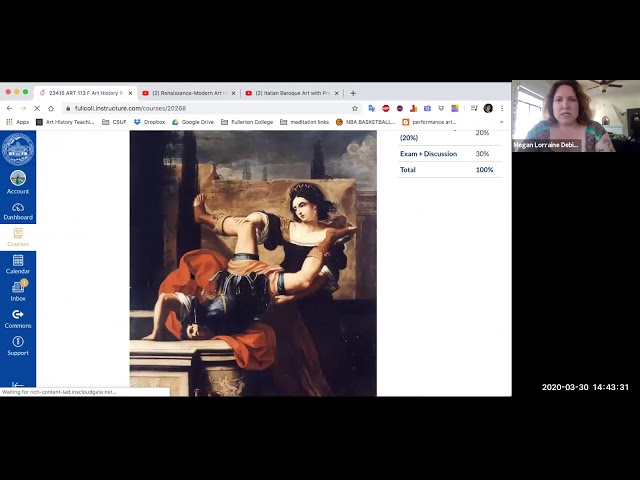Collapse the Canvas navigation sidebar arrow
Viewport: 640px width, 480px height.
point(18,384)
